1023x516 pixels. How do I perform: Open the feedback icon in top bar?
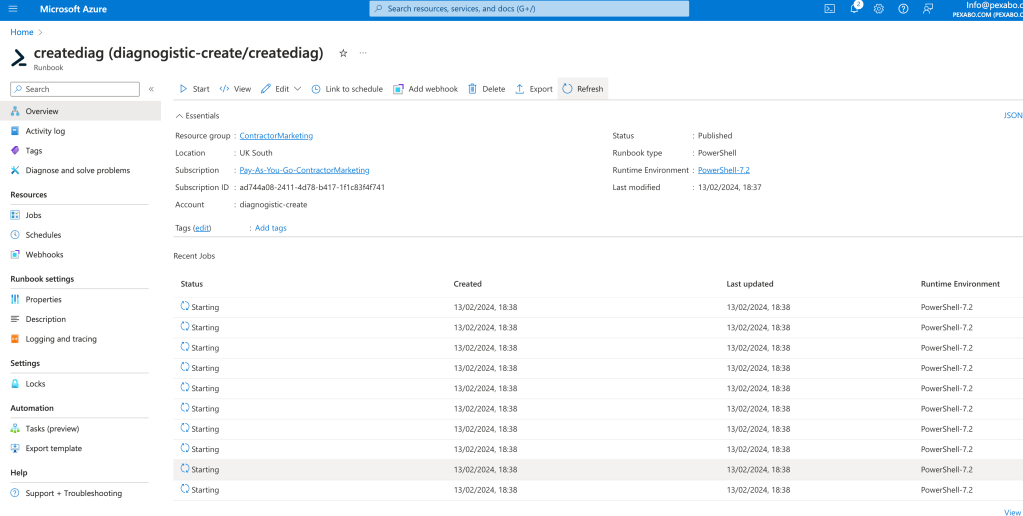coord(928,9)
